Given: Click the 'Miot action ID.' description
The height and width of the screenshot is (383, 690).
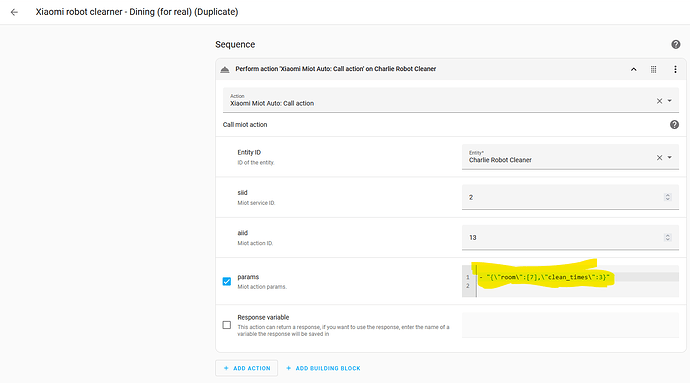Looking at the screenshot, I should (x=255, y=243).
